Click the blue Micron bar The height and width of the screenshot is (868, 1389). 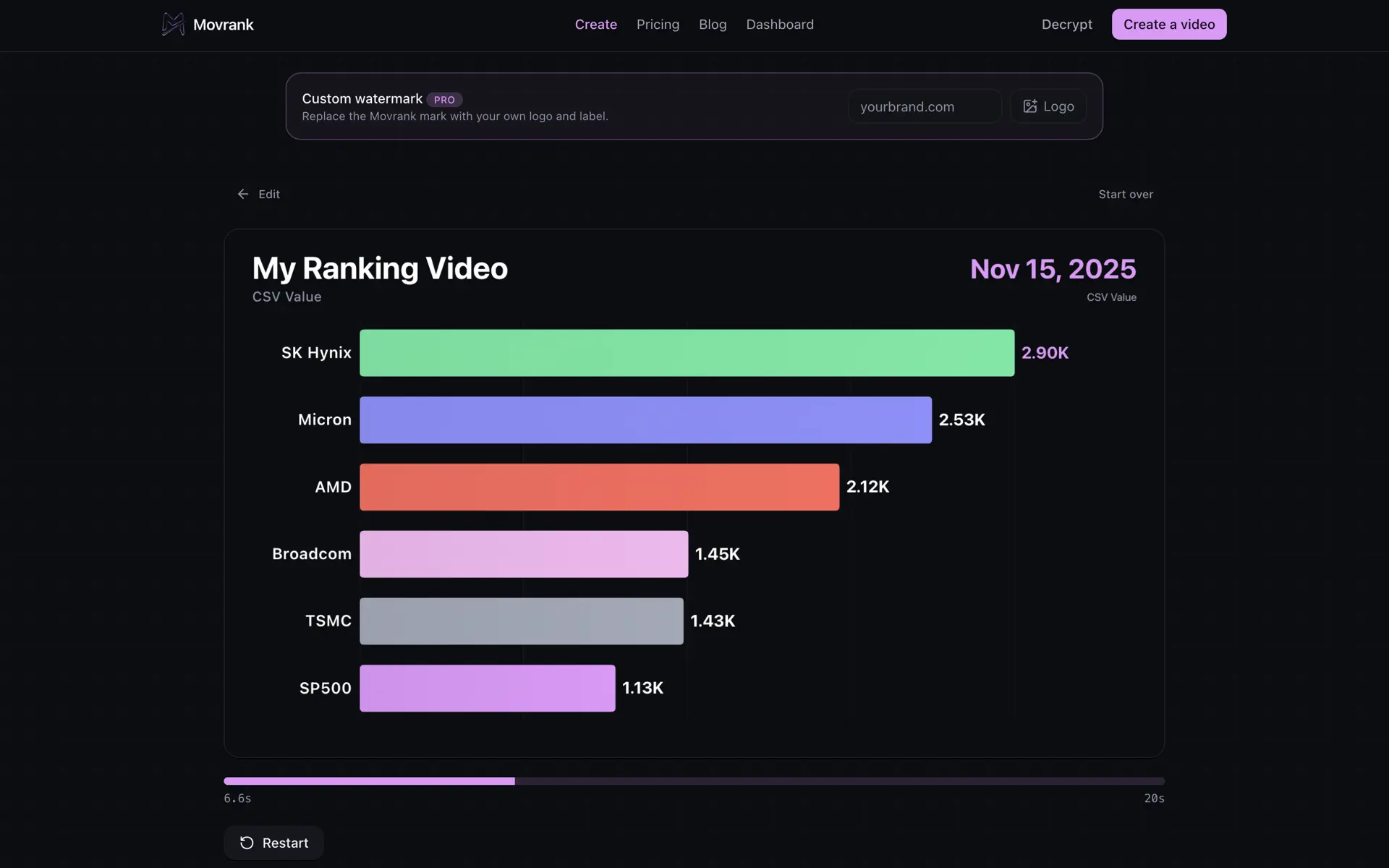pos(645,420)
